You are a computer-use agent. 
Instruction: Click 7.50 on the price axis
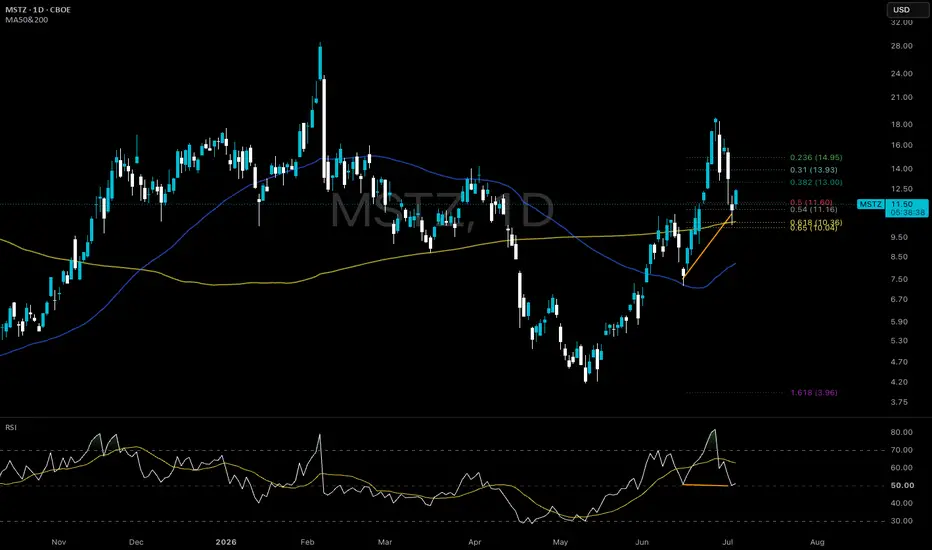pyautogui.click(x=899, y=279)
